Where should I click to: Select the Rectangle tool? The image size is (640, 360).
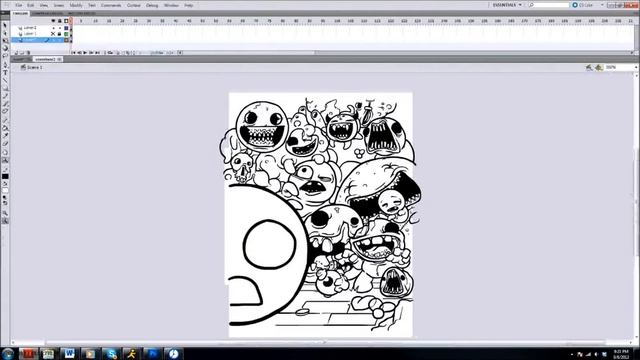tap(5, 88)
